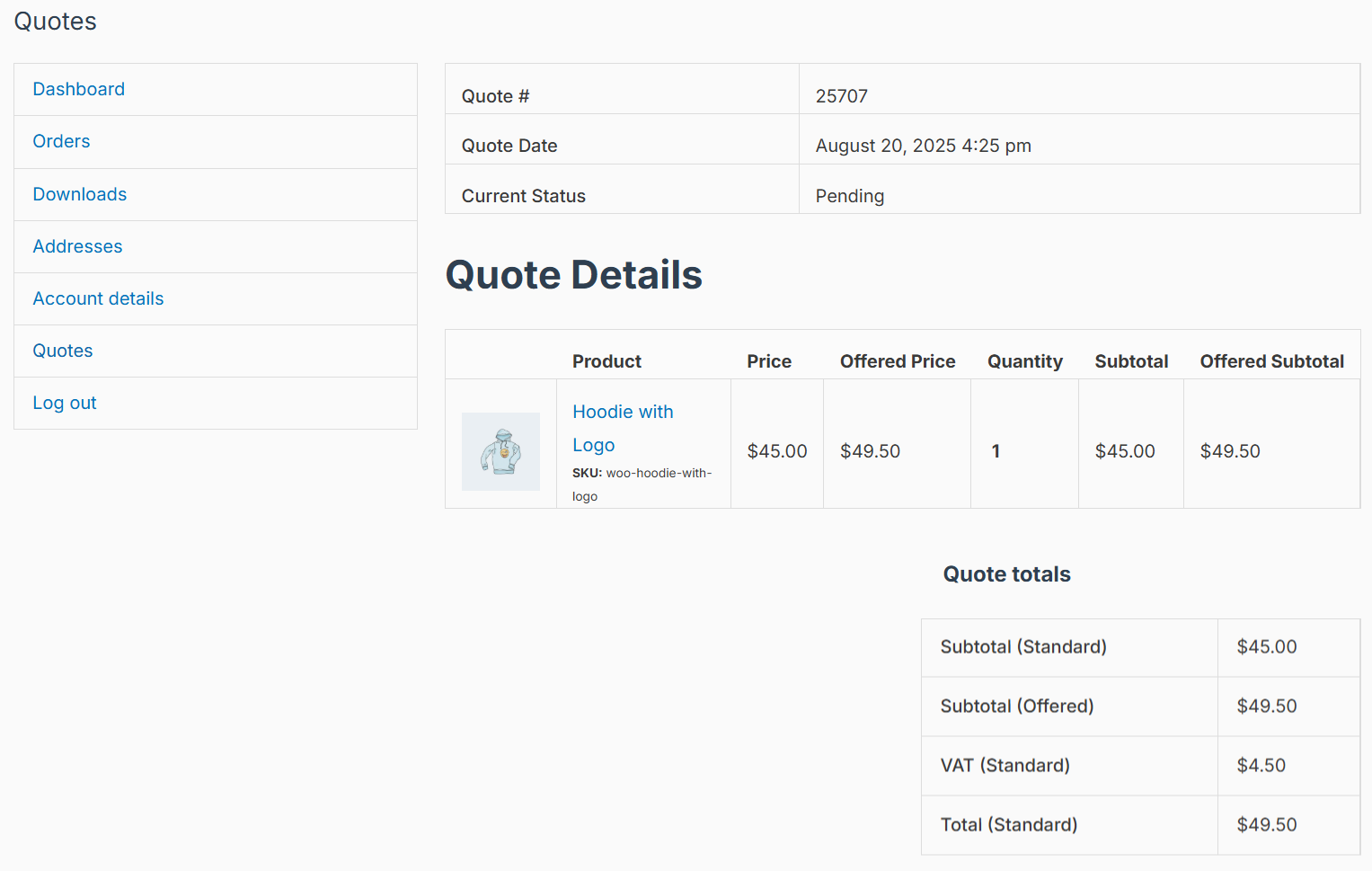
Task: Open Account details page
Action: tap(98, 298)
